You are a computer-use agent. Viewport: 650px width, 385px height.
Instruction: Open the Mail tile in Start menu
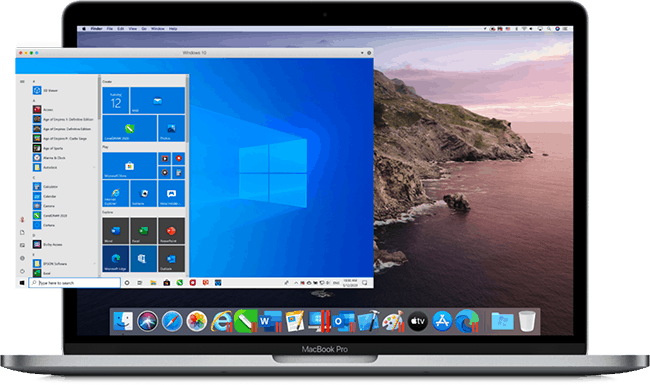158,100
